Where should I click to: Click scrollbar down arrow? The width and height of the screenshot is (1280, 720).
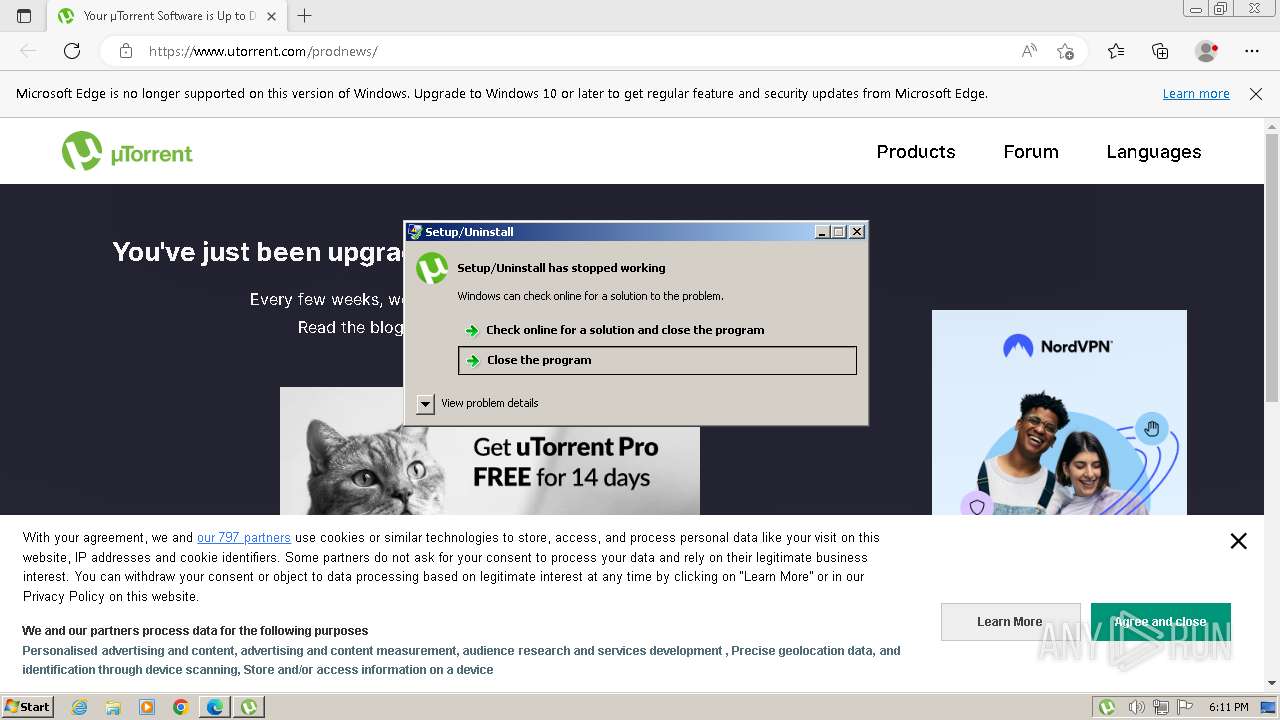pyautogui.click(x=1272, y=684)
